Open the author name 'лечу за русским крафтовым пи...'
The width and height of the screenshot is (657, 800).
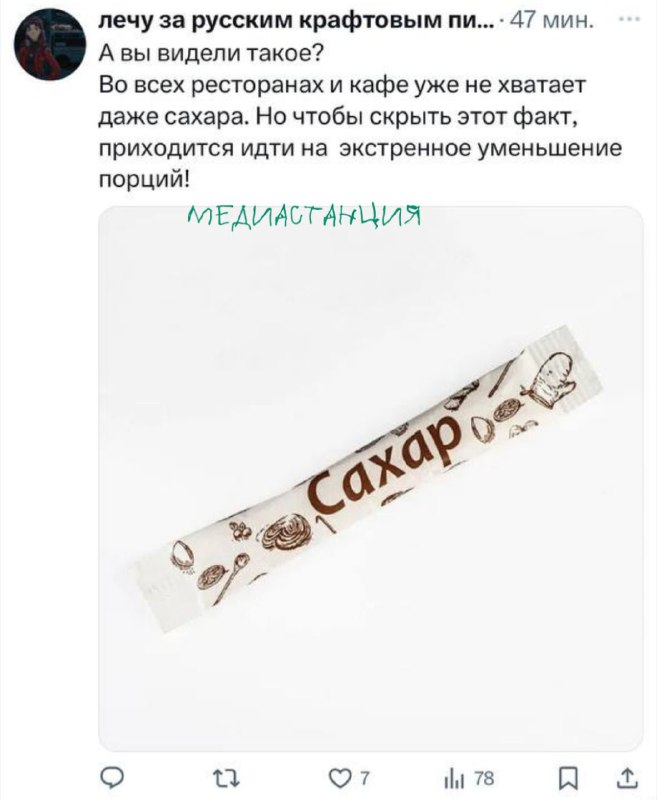pyautogui.click(x=296, y=21)
